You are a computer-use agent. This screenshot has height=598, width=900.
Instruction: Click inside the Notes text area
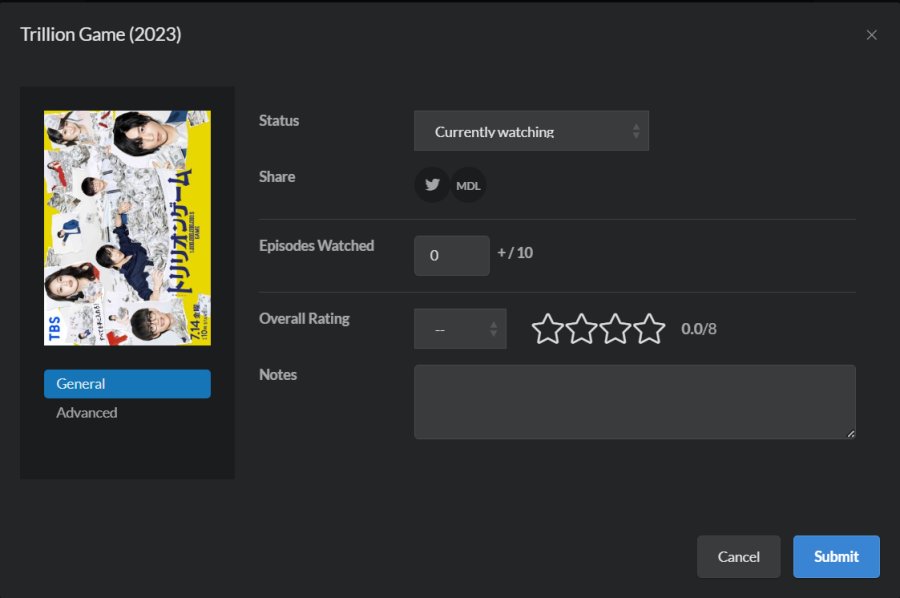(x=634, y=401)
